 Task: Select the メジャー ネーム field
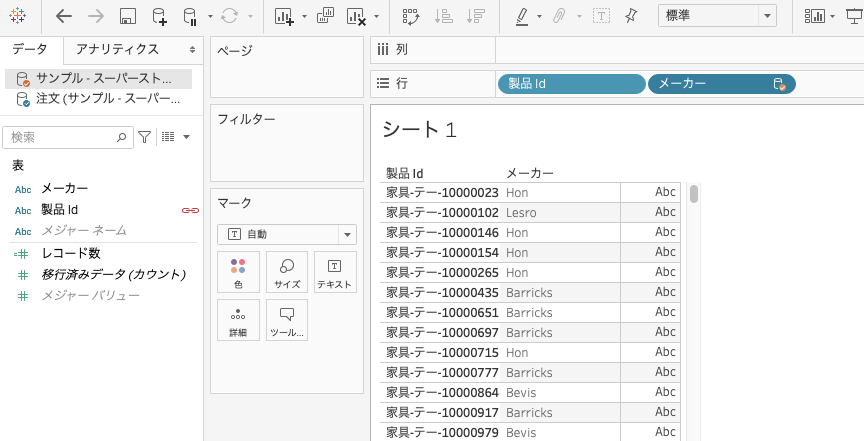tap(84, 231)
